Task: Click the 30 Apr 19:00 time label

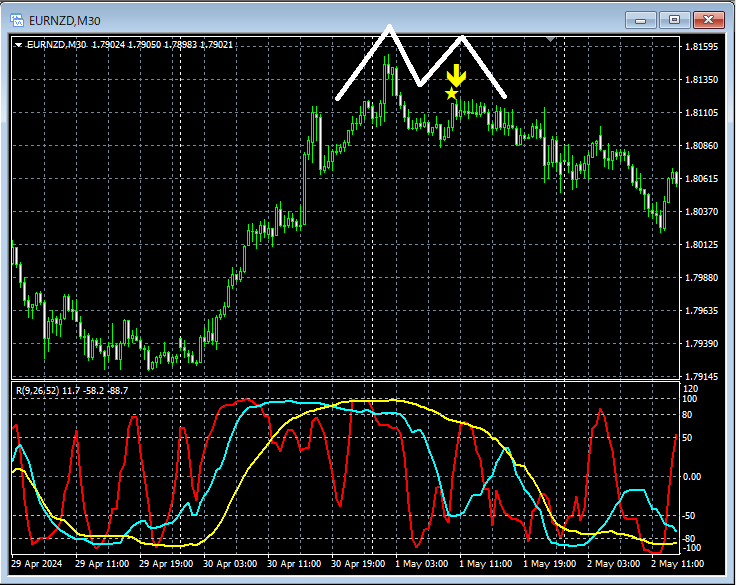Action: (358, 563)
